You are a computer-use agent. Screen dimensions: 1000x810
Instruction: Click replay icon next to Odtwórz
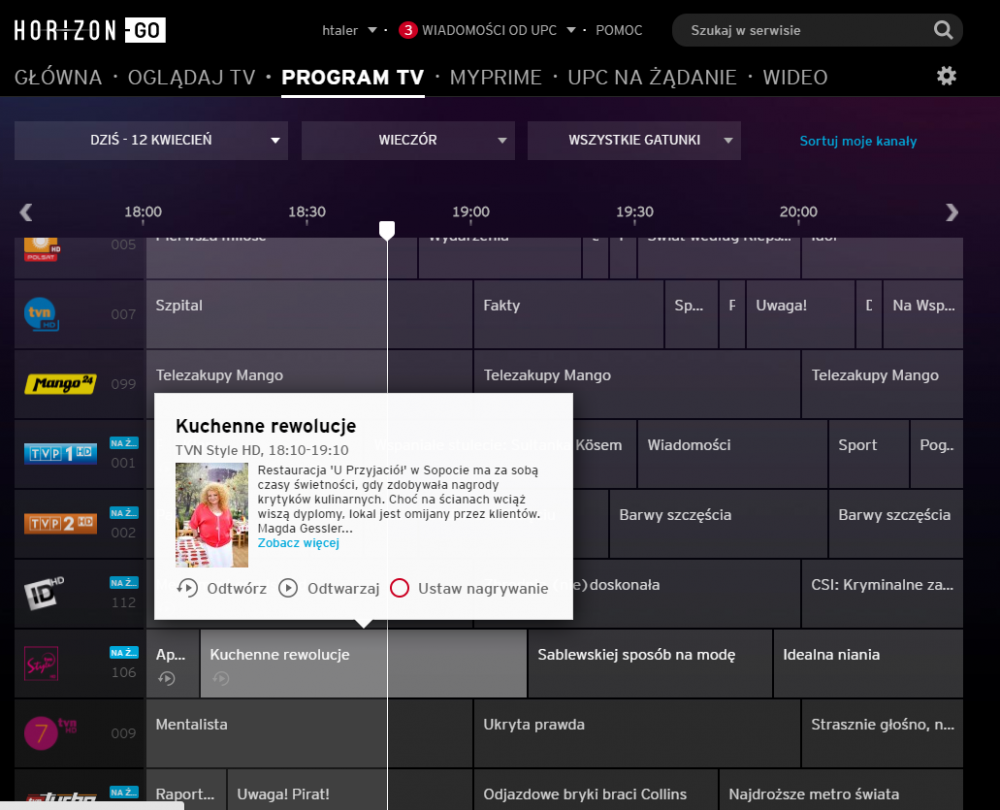(x=187, y=587)
